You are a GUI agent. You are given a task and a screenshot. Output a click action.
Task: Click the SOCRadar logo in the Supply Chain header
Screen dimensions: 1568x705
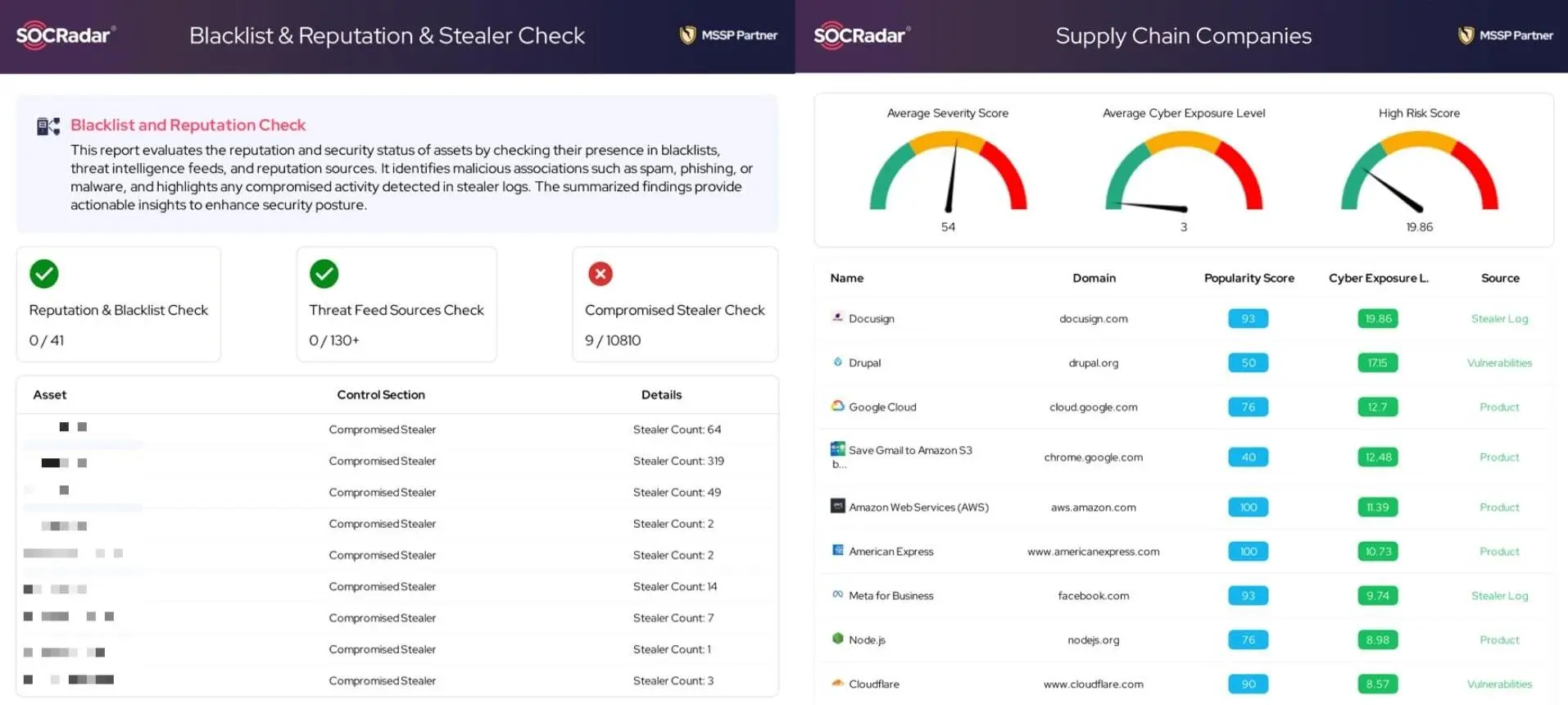(x=862, y=35)
